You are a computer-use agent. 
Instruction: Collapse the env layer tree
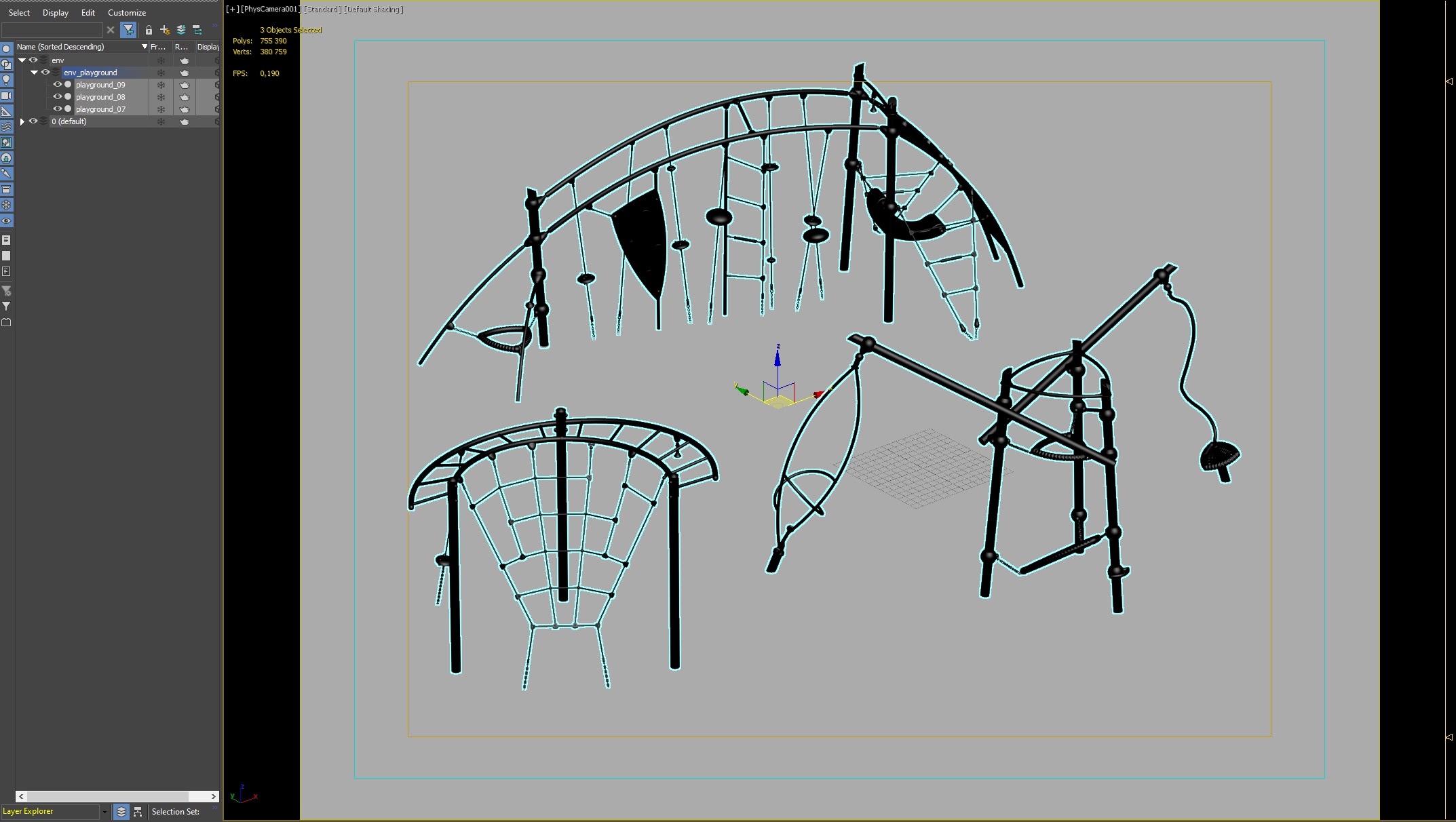tap(22, 60)
